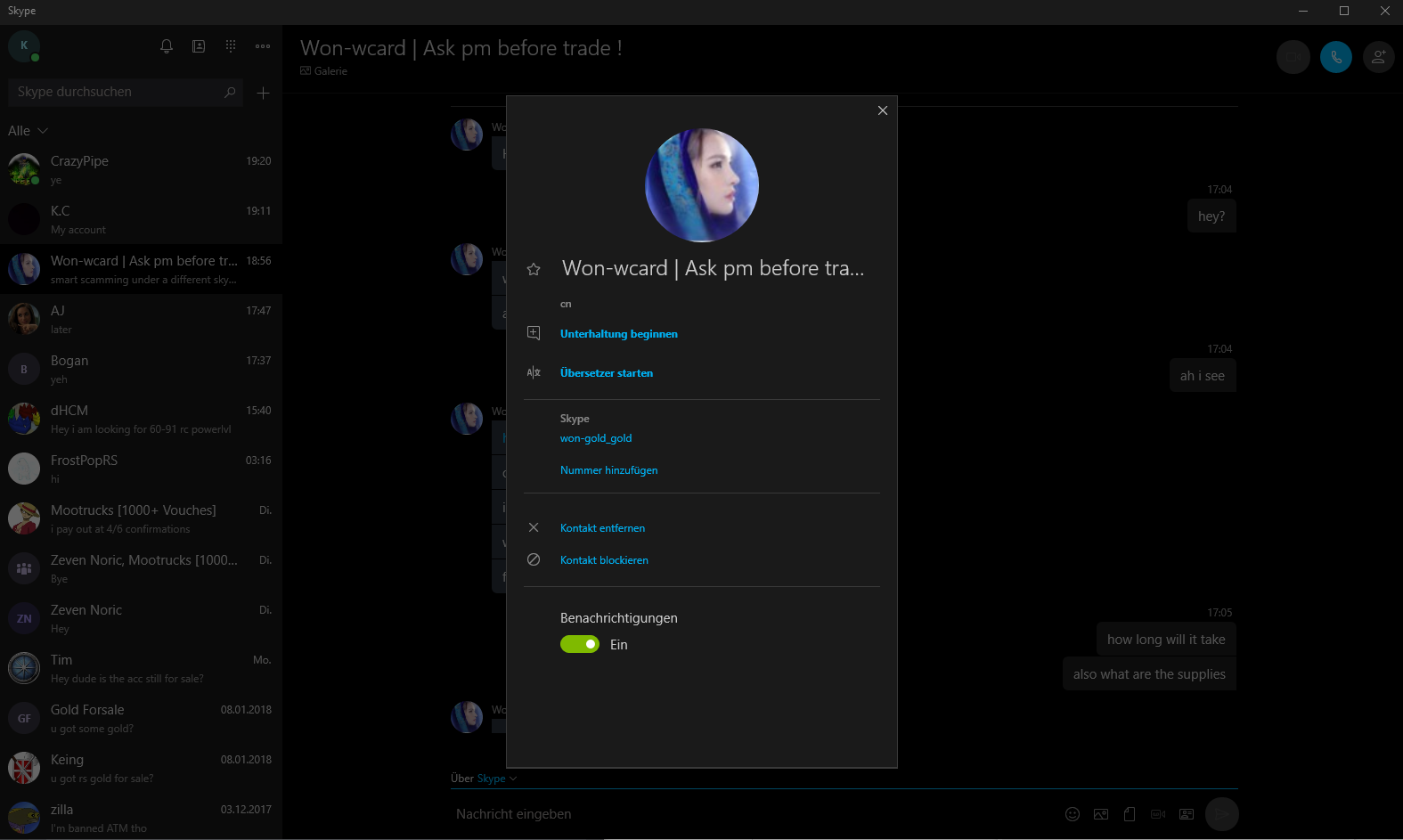Screen dimensions: 1403x840
Task: Click the won-gold_gold Skype name
Action: (x=596, y=438)
